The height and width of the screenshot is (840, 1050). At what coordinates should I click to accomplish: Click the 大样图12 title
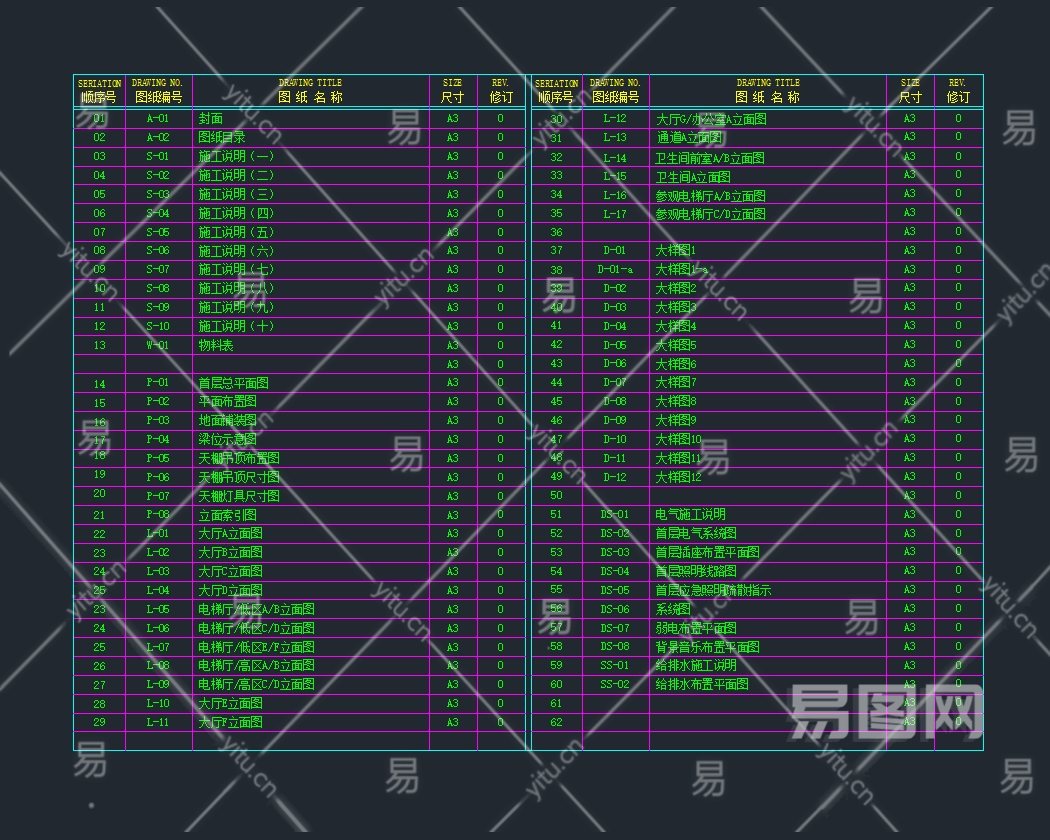pyautogui.click(x=678, y=478)
